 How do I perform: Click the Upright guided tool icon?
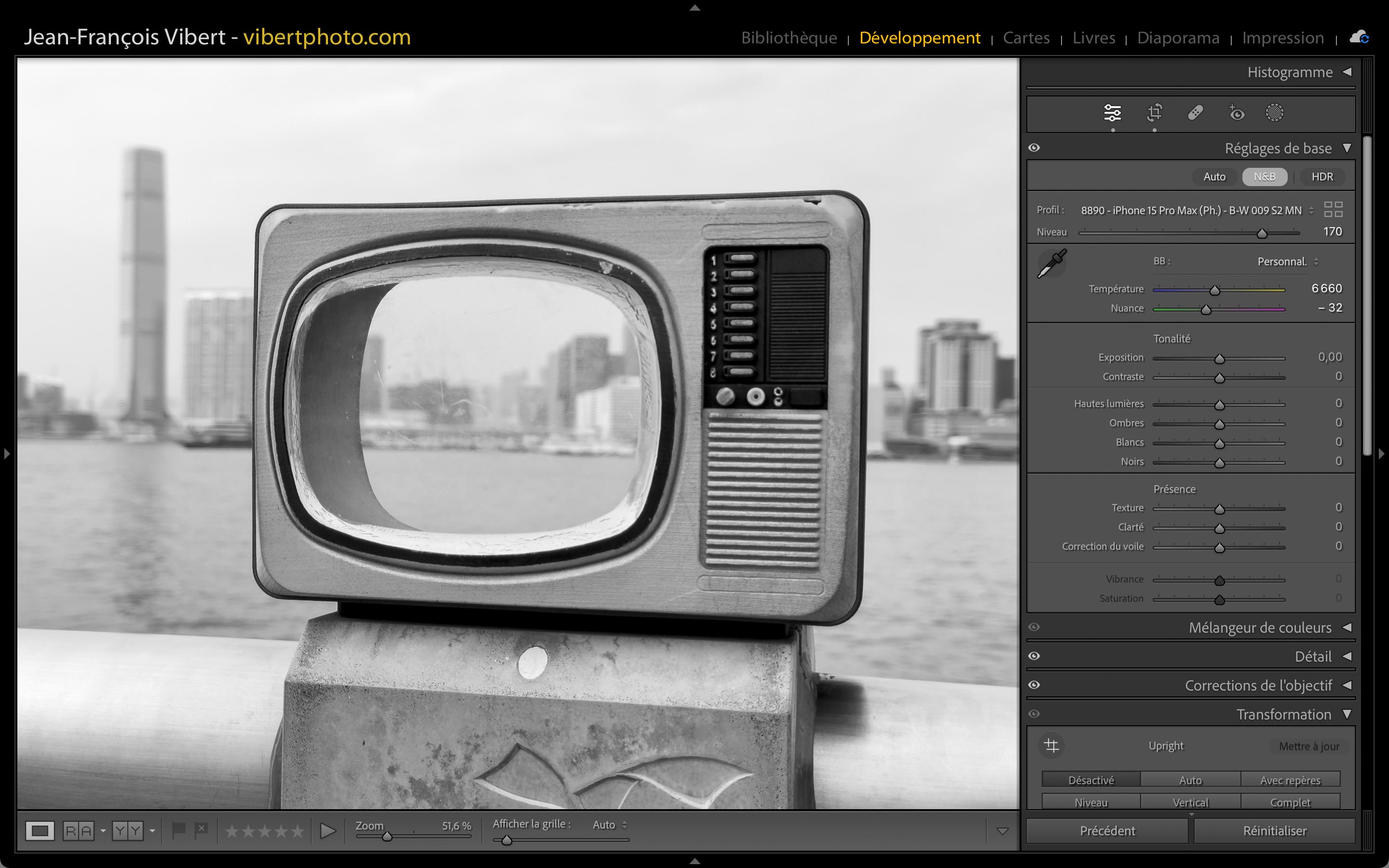coord(1051,746)
